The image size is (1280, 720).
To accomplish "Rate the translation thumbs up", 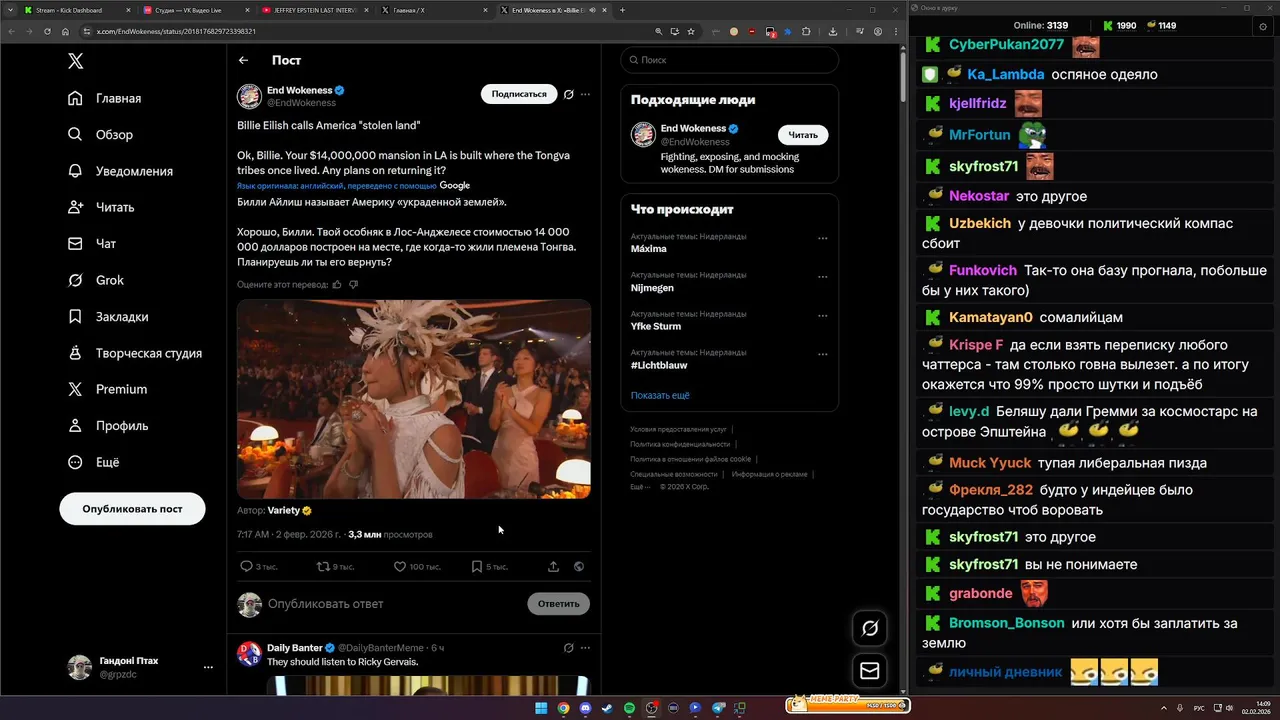I will [337, 285].
